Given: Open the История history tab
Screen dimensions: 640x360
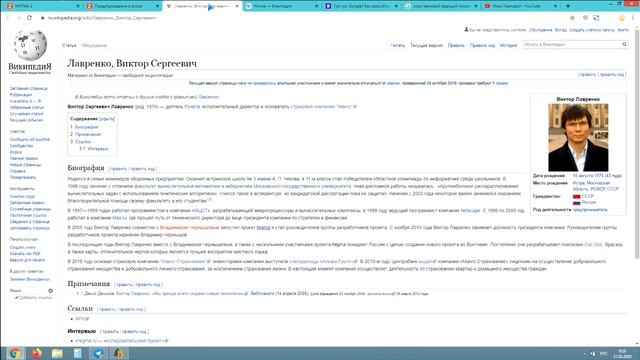Looking at the screenshot, I should [508, 45].
